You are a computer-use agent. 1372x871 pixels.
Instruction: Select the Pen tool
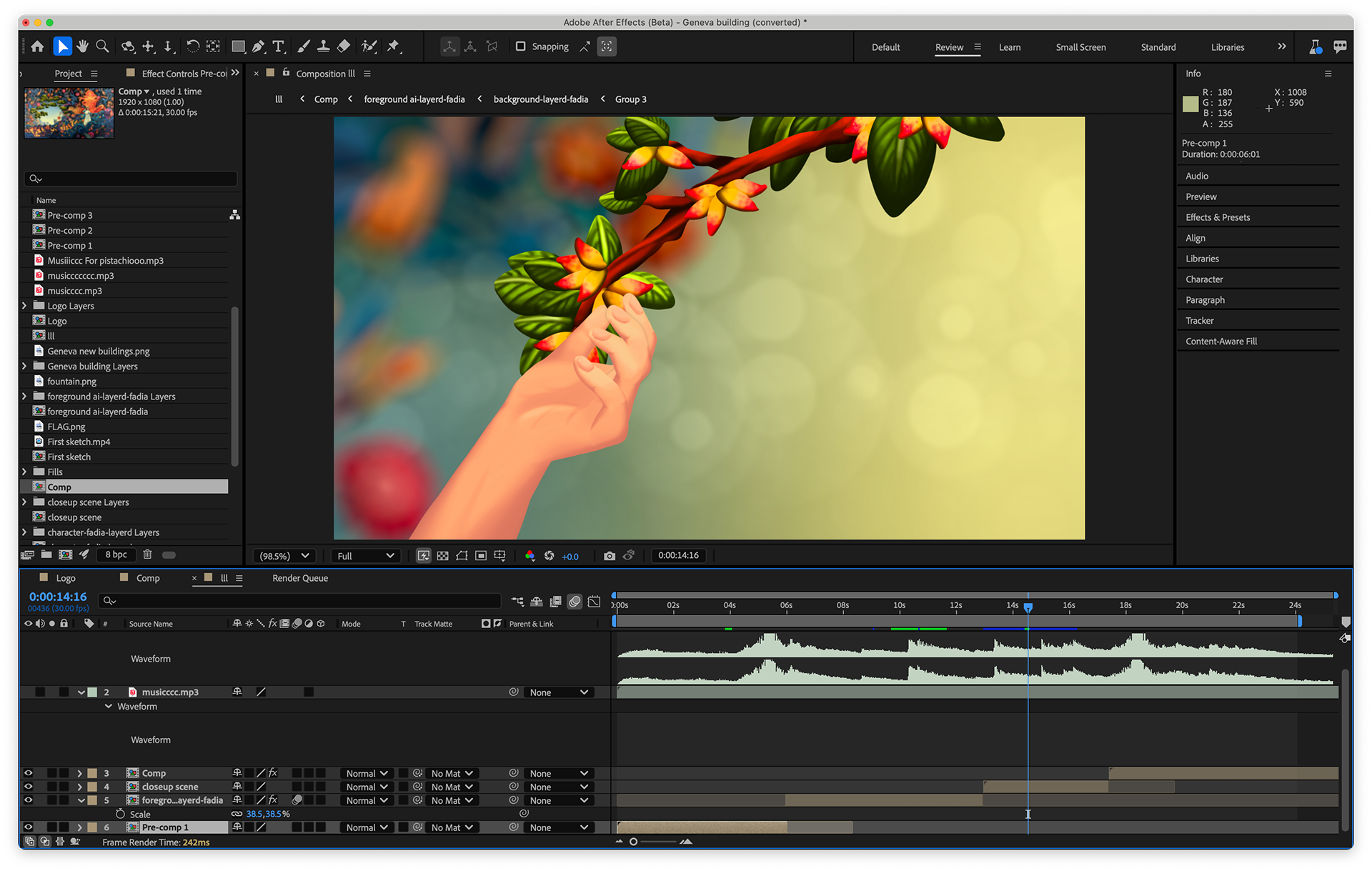click(259, 46)
